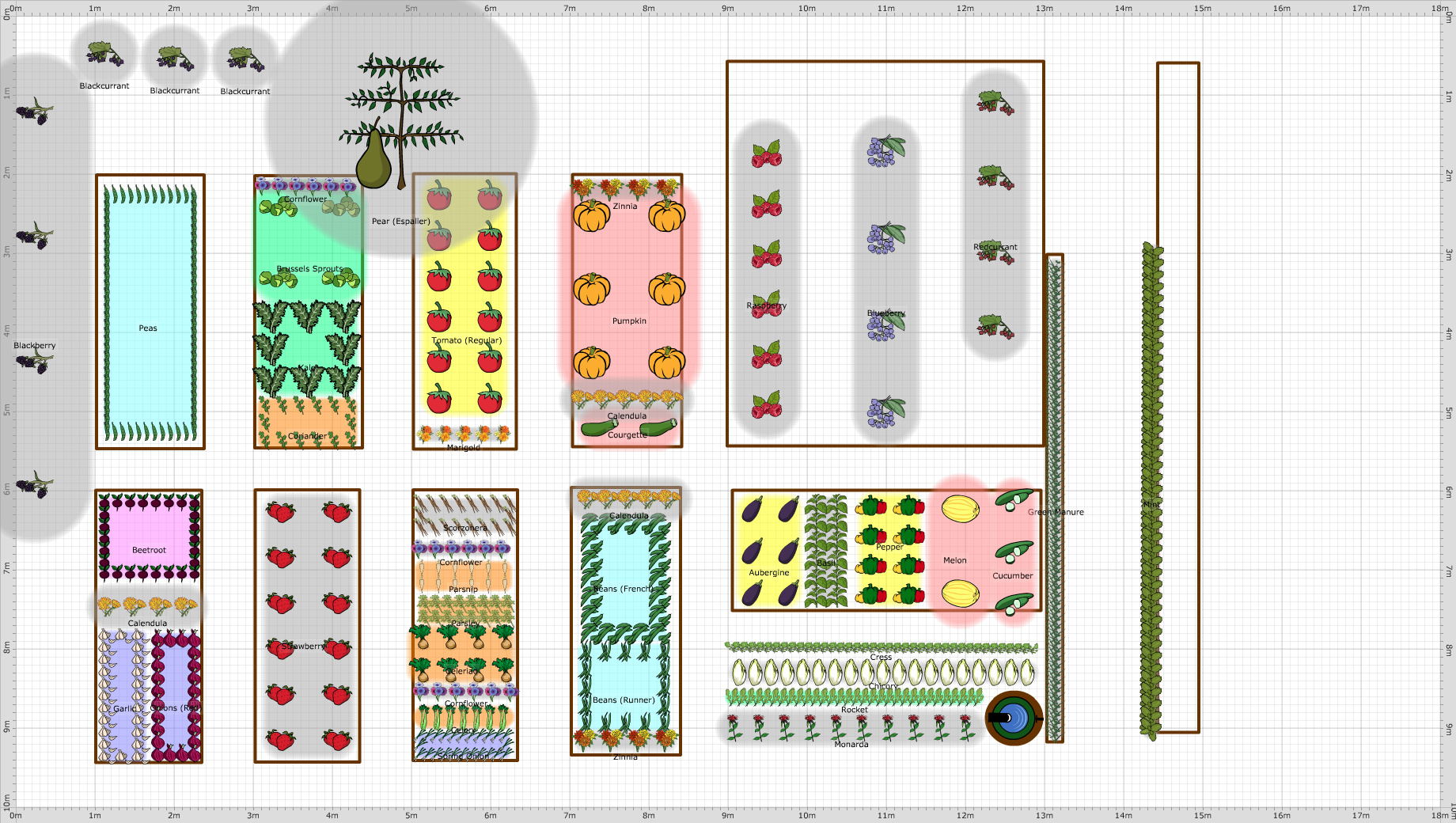Select the Monarda row label
This screenshot has height=823, width=1456.
tap(851, 745)
